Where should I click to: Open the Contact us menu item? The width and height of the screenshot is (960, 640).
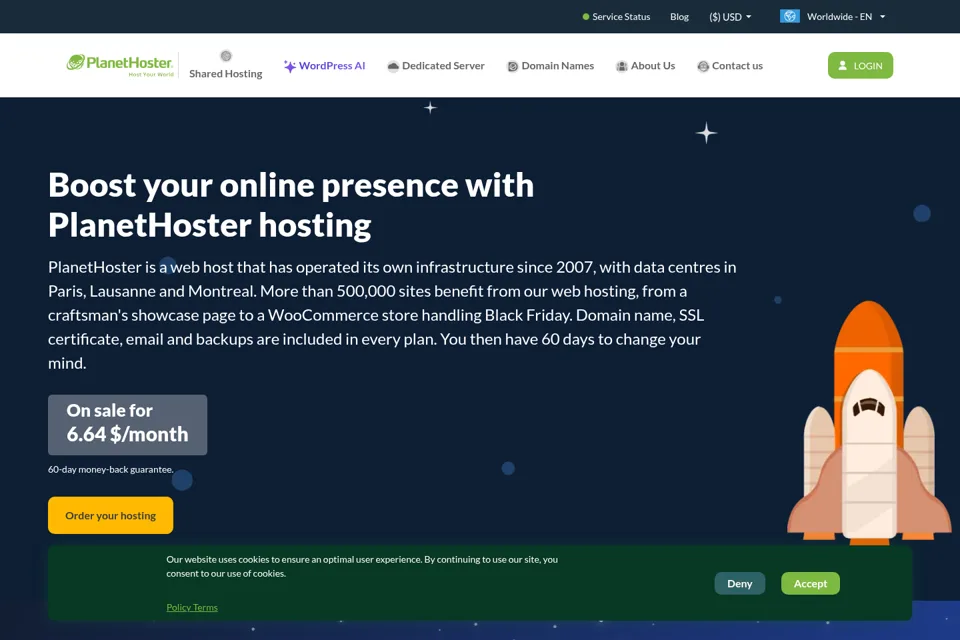point(730,66)
